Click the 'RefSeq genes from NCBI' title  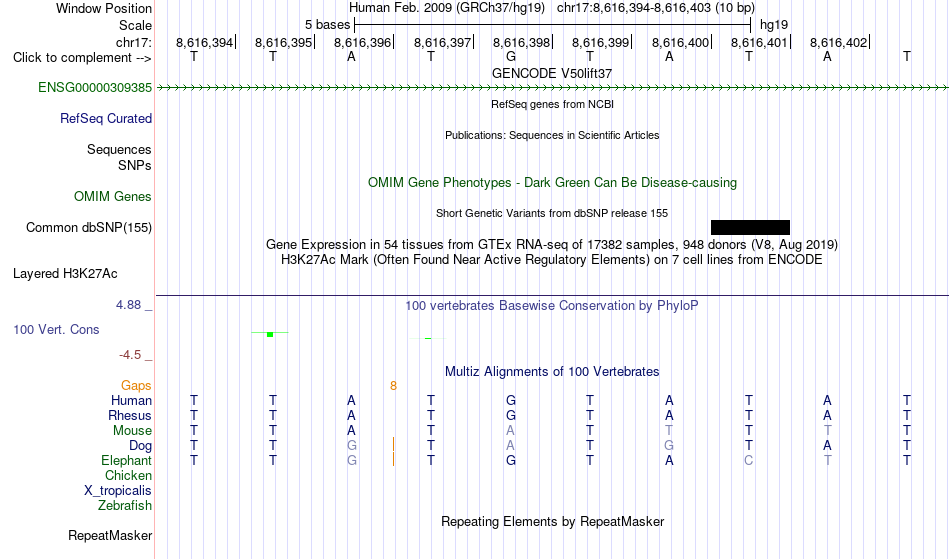pos(553,104)
